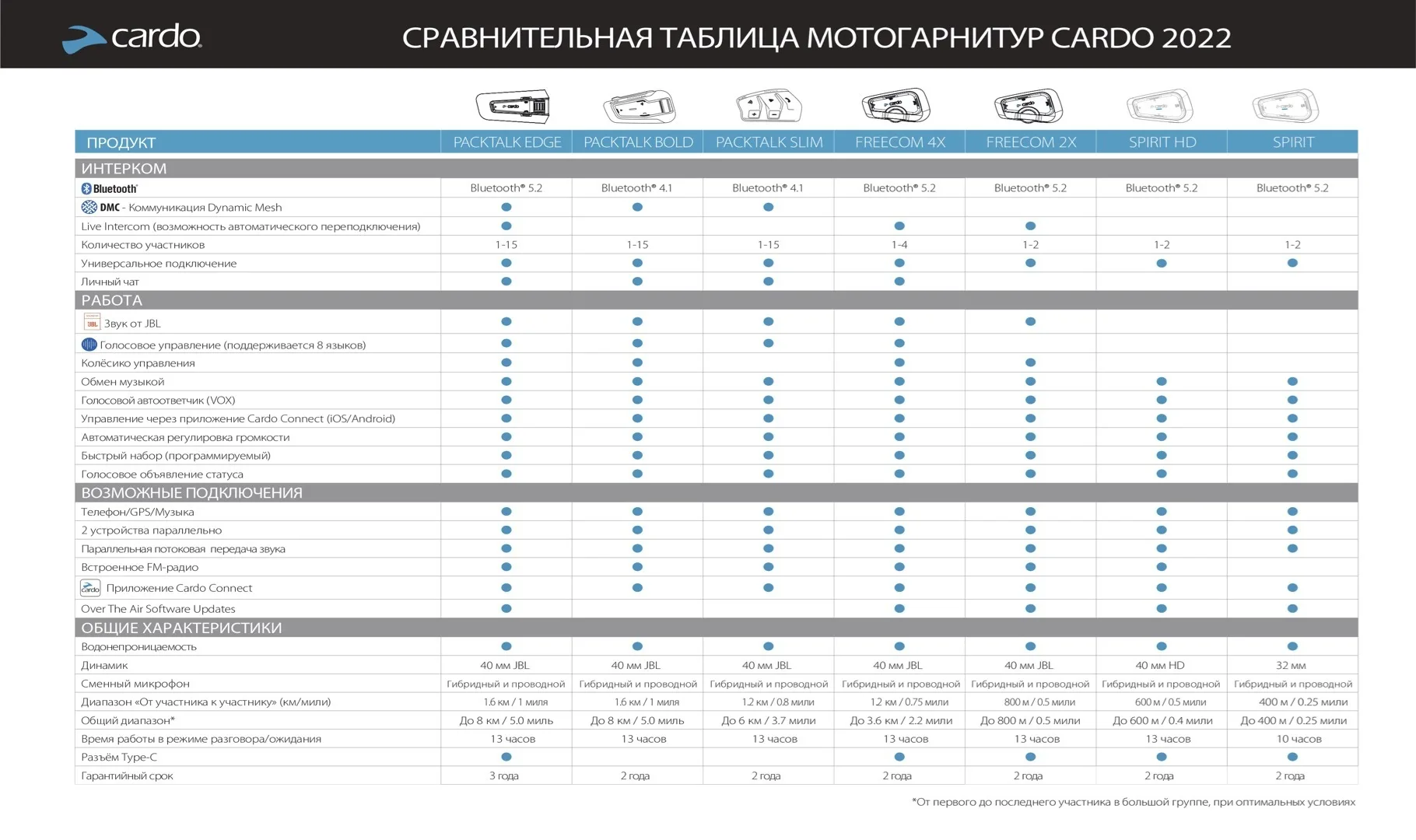Click the Голосовой автоответчик (VOX) row label
Image resolution: width=1416 pixels, height=840 pixels.
coord(158,401)
